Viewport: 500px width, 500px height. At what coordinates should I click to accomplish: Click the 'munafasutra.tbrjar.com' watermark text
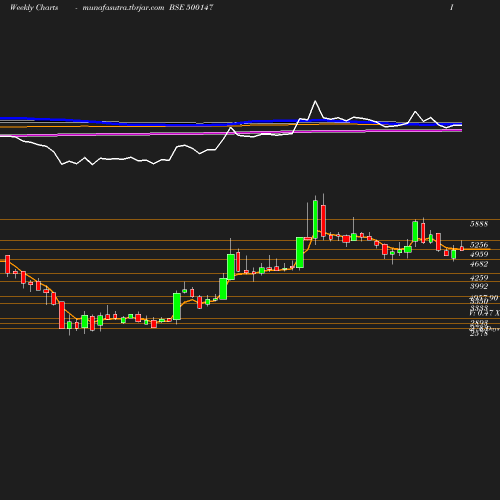point(123,8)
